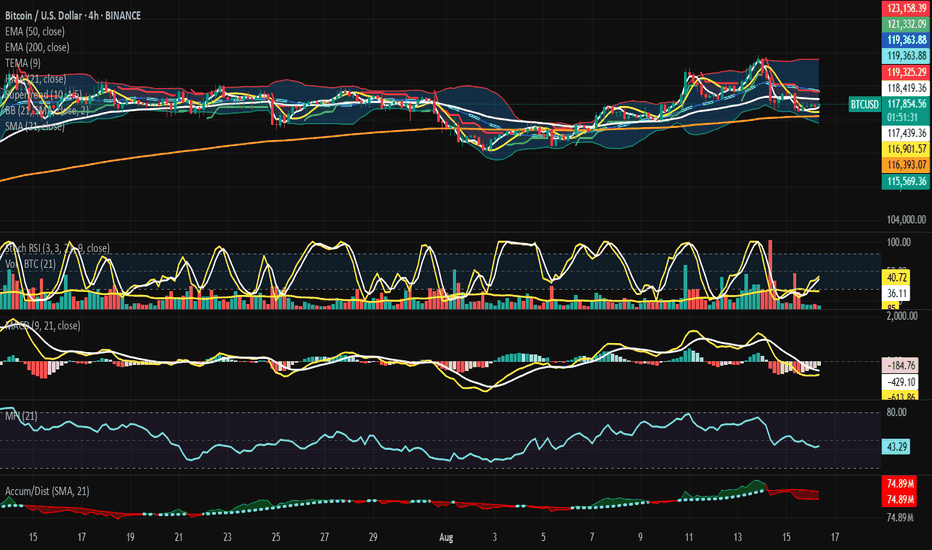
Task: Click the red 123,158.39 price tag
Action: click(x=906, y=8)
